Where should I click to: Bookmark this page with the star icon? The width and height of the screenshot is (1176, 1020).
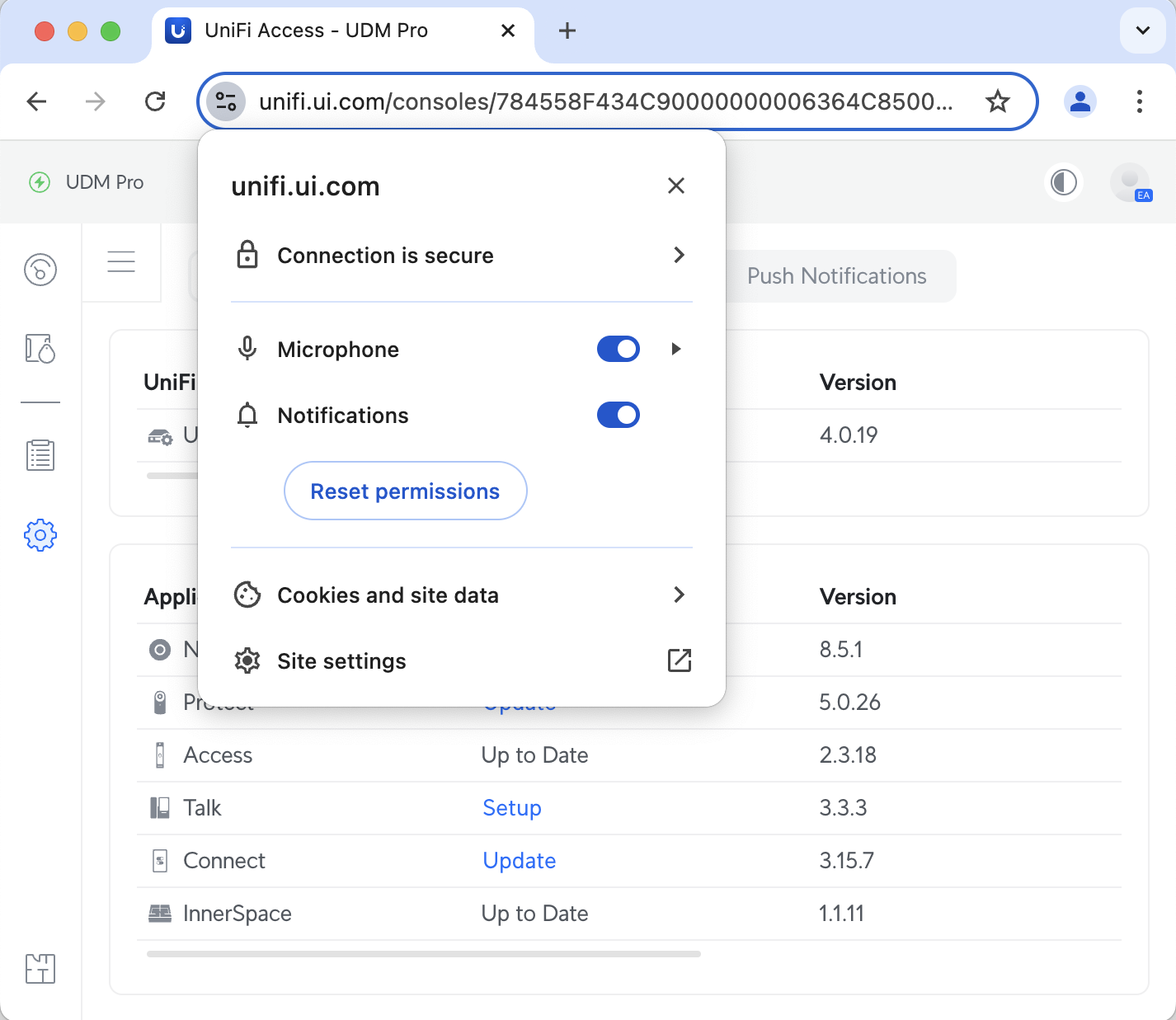998,101
